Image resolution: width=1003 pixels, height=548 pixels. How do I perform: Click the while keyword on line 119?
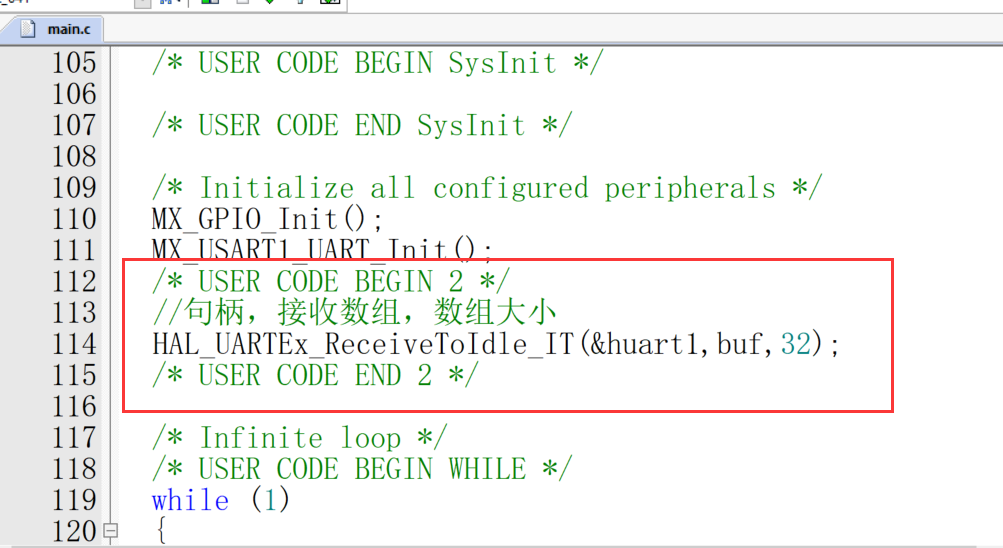[190, 500]
